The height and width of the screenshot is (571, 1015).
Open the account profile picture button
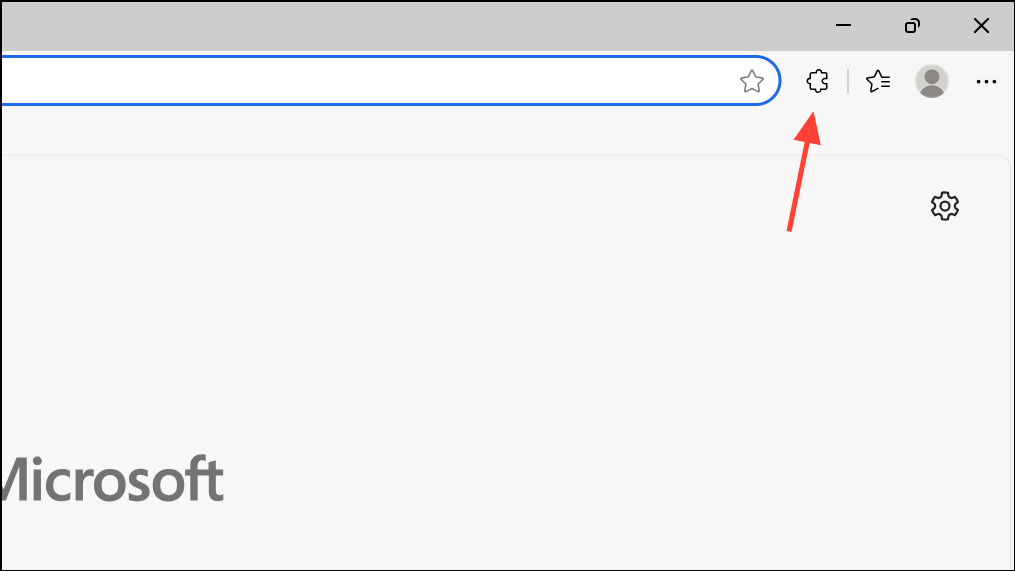coord(932,82)
